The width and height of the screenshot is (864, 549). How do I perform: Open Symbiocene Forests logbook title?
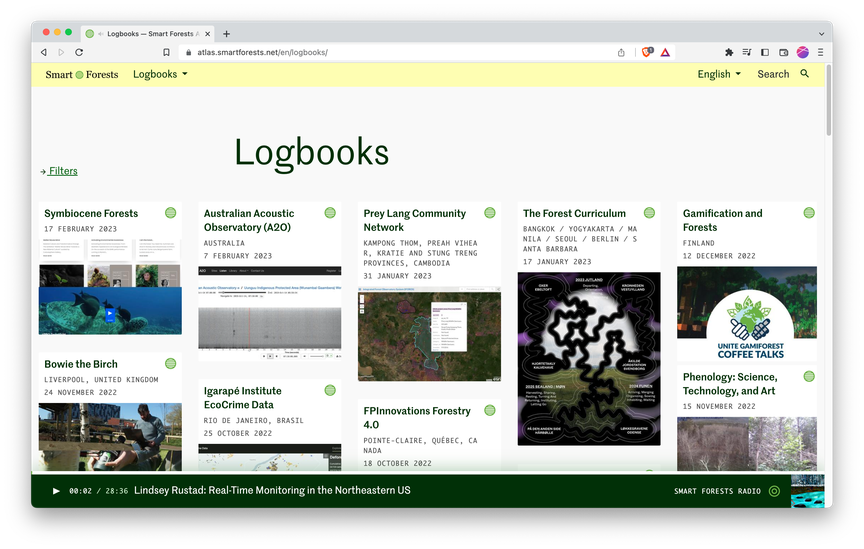pos(91,213)
